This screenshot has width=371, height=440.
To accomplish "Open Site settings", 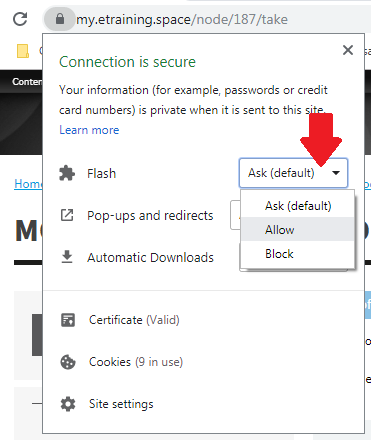I will [x=121, y=404].
